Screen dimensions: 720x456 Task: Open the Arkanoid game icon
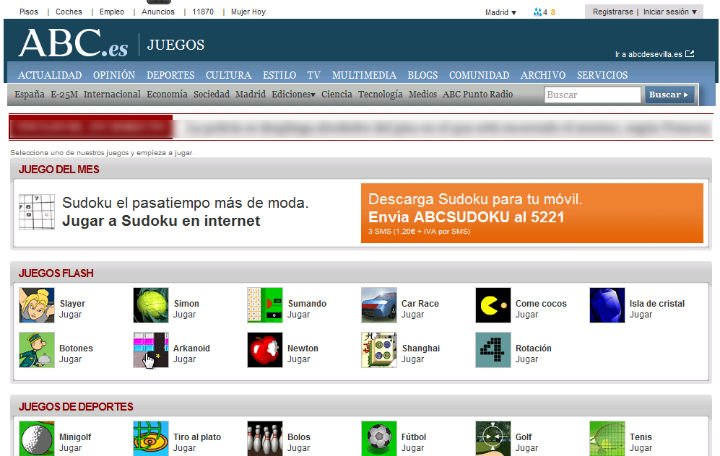click(151, 349)
